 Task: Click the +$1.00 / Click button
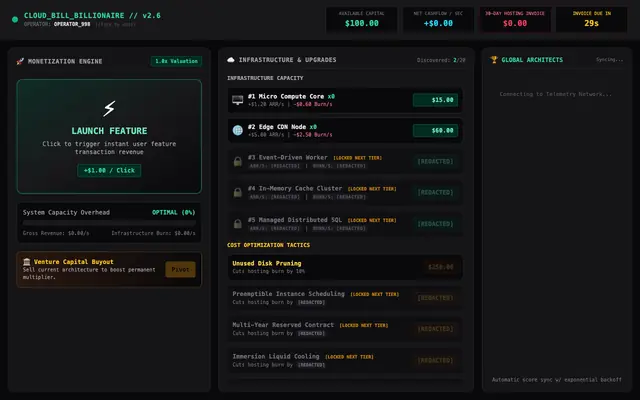click(x=109, y=171)
